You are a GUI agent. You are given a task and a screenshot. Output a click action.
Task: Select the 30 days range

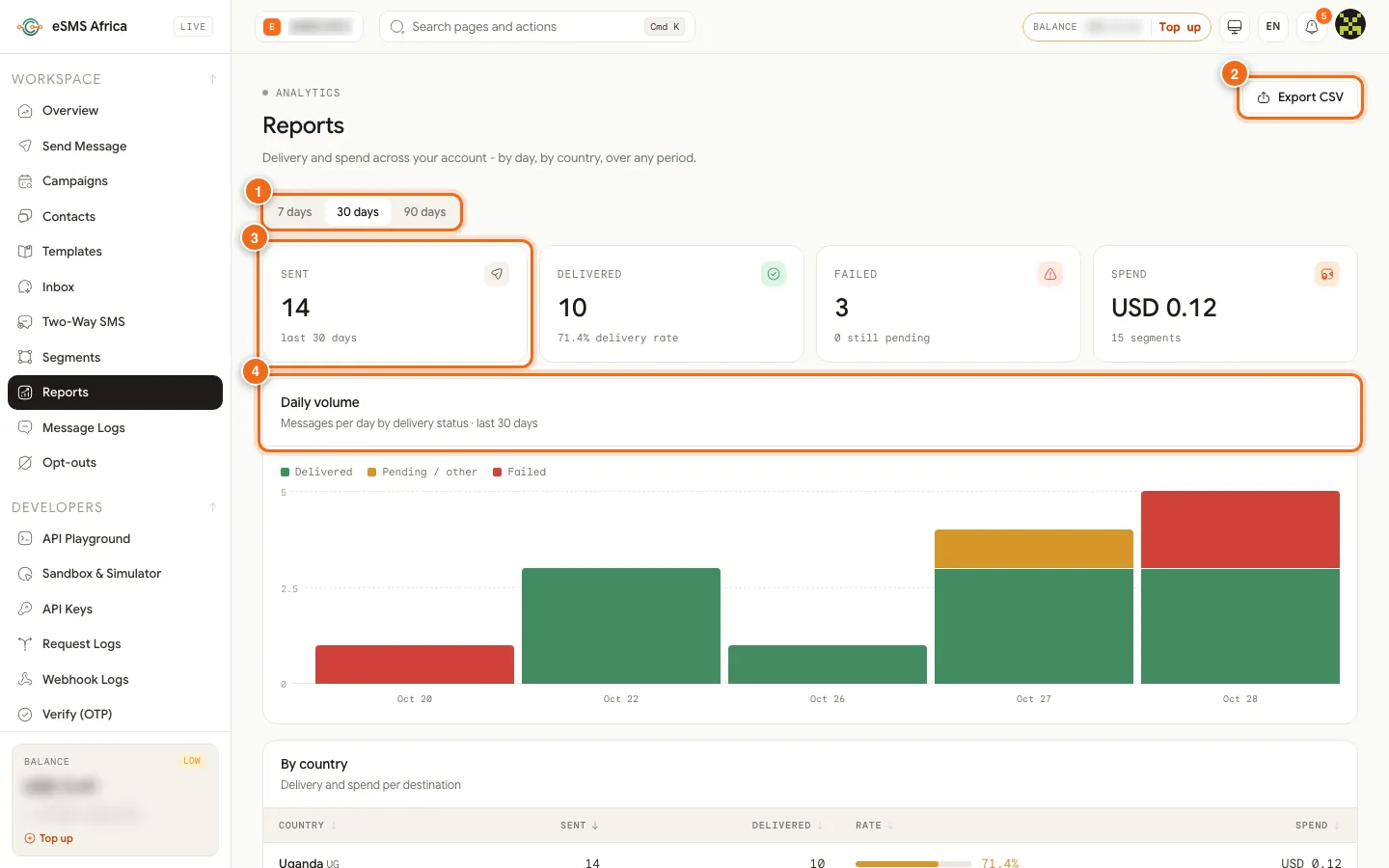tap(358, 212)
